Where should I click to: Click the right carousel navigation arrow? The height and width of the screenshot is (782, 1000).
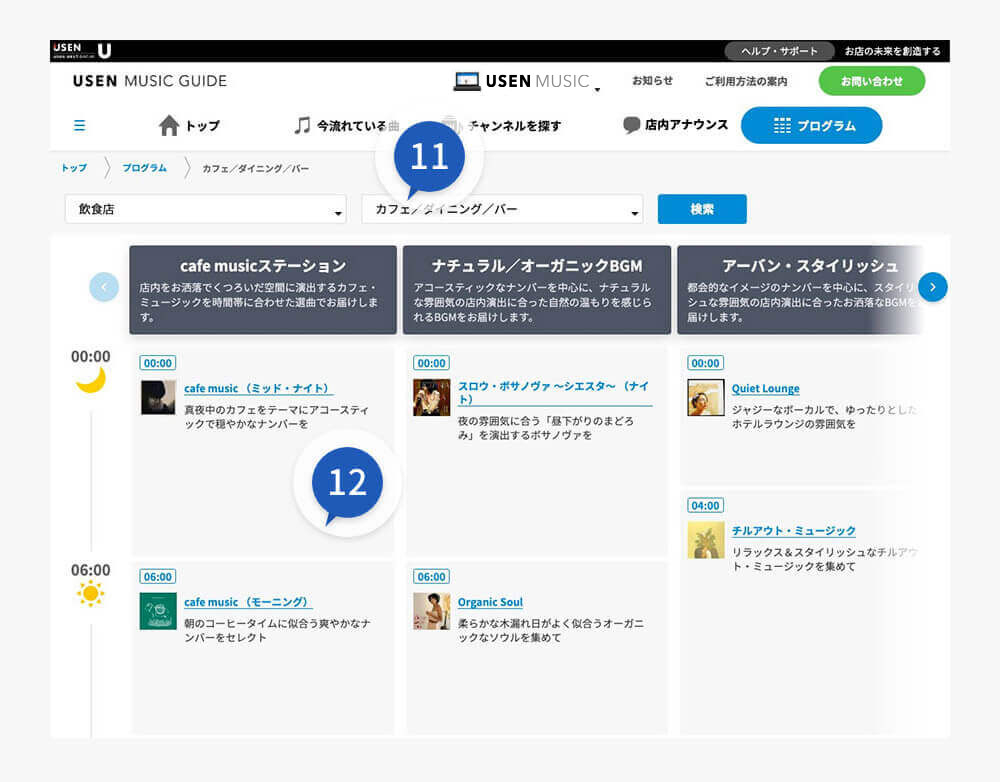point(932,287)
